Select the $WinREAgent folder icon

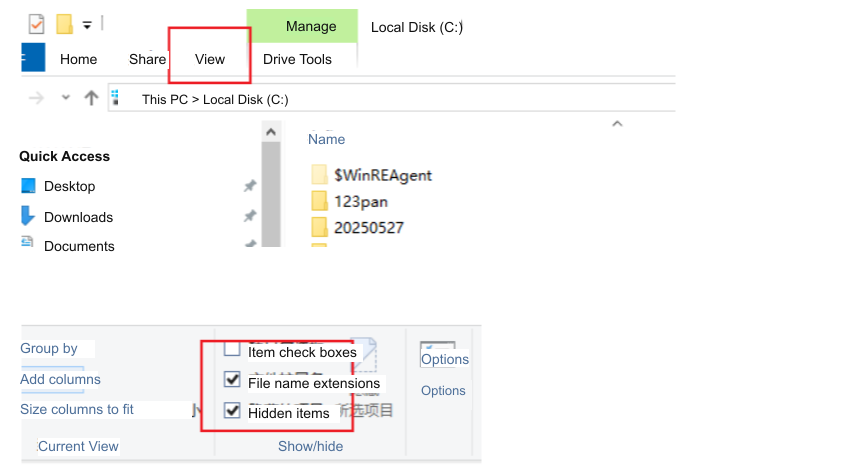(320, 175)
